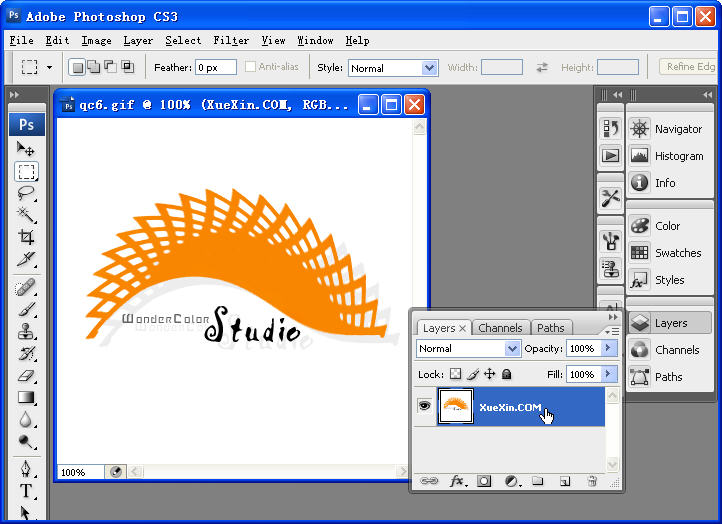Switch to the Channels tab
The width and height of the screenshot is (722, 524).
pos(500,328)
